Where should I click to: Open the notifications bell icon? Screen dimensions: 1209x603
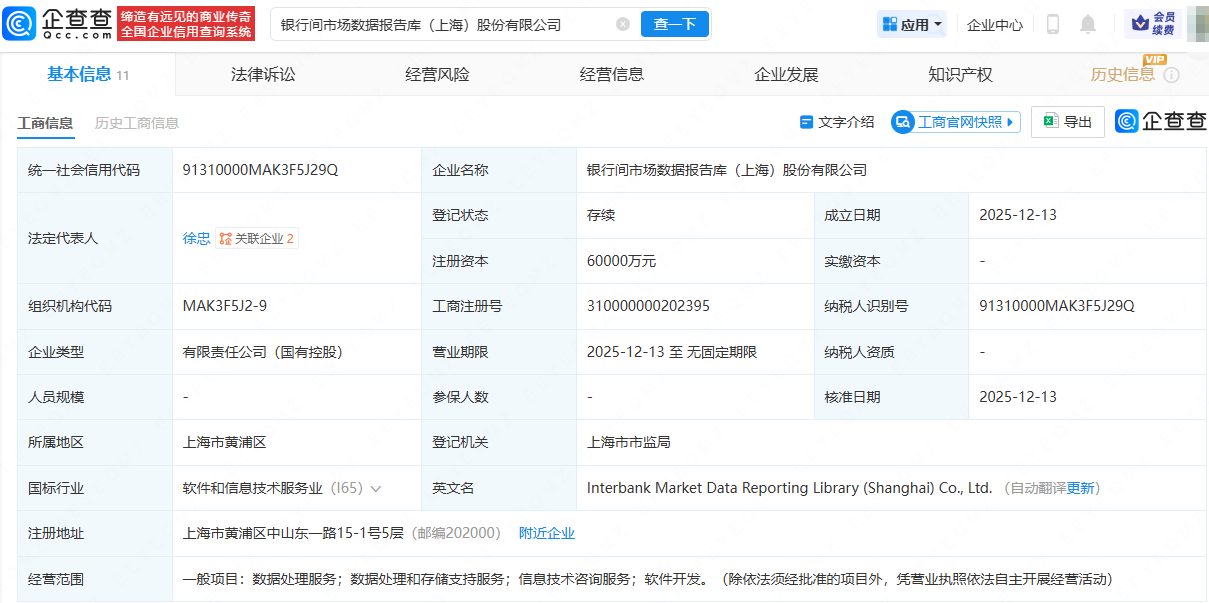click(1088, 24)
